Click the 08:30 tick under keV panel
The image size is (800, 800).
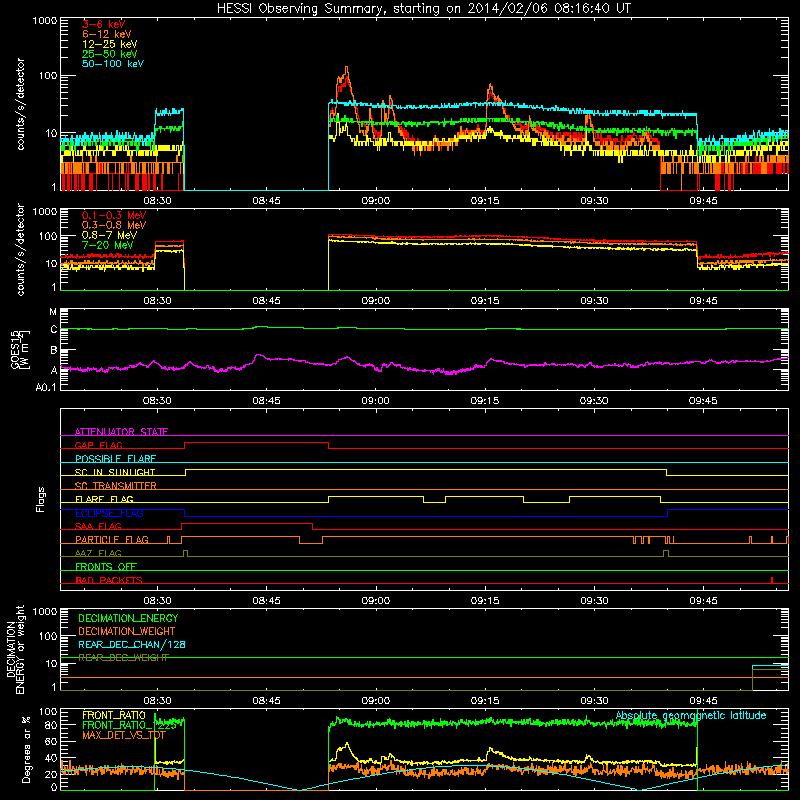click(x=157, y=201)
